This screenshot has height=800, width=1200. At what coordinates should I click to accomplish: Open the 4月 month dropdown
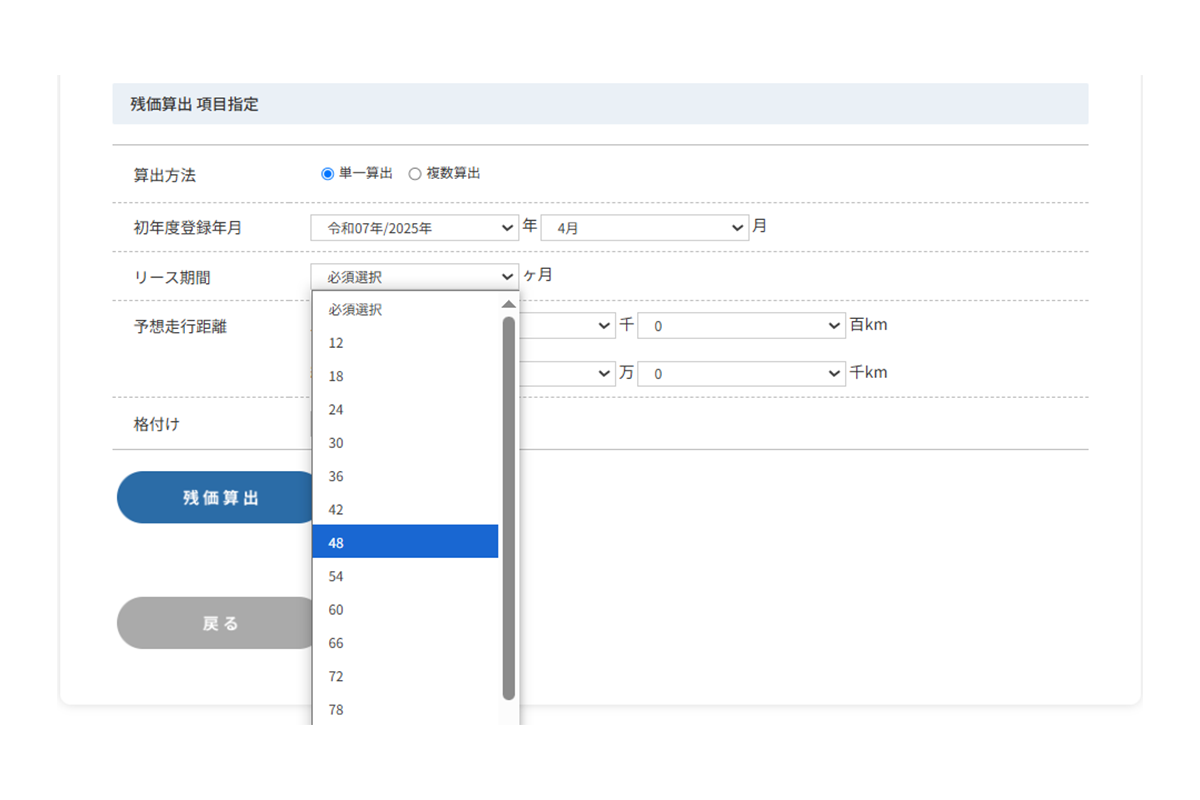645,228
